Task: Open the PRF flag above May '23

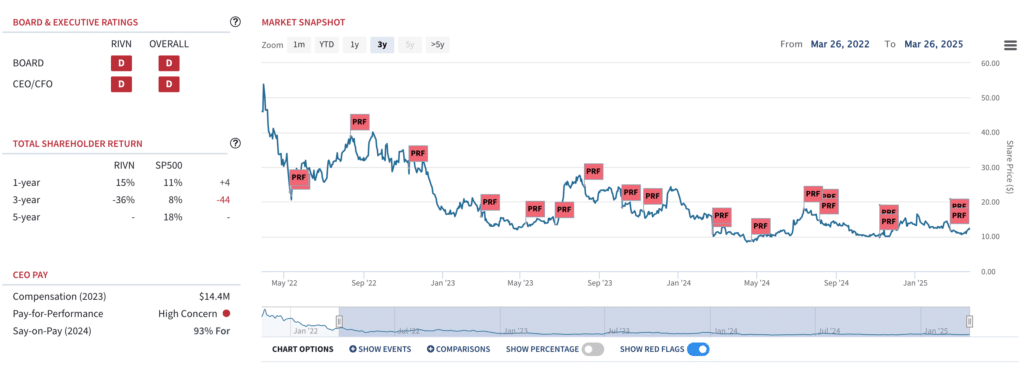Action: pyautogui.click(x=535, y=209)
